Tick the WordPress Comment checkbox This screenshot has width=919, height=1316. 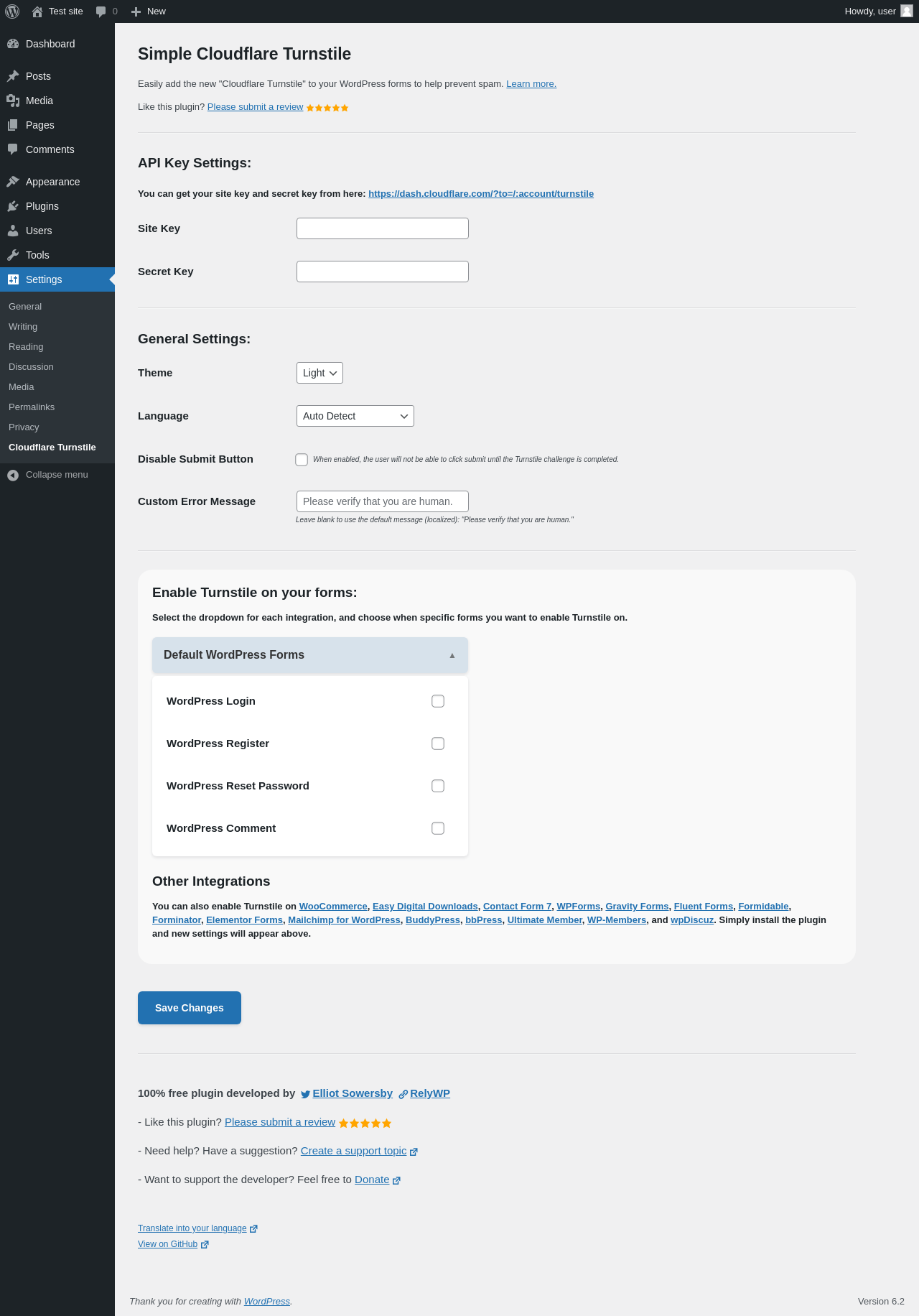438,828
